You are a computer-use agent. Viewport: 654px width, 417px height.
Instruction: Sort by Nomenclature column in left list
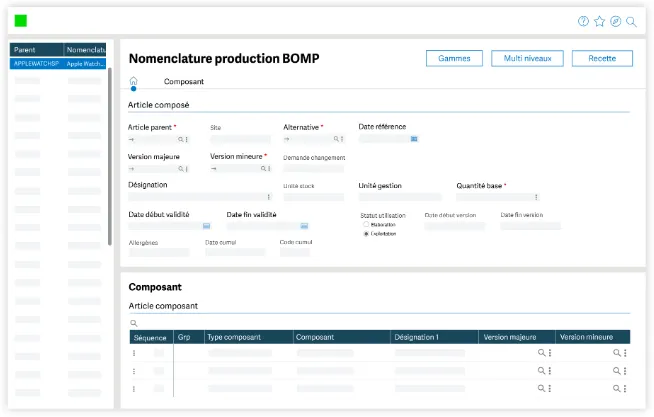click(85, 50)
